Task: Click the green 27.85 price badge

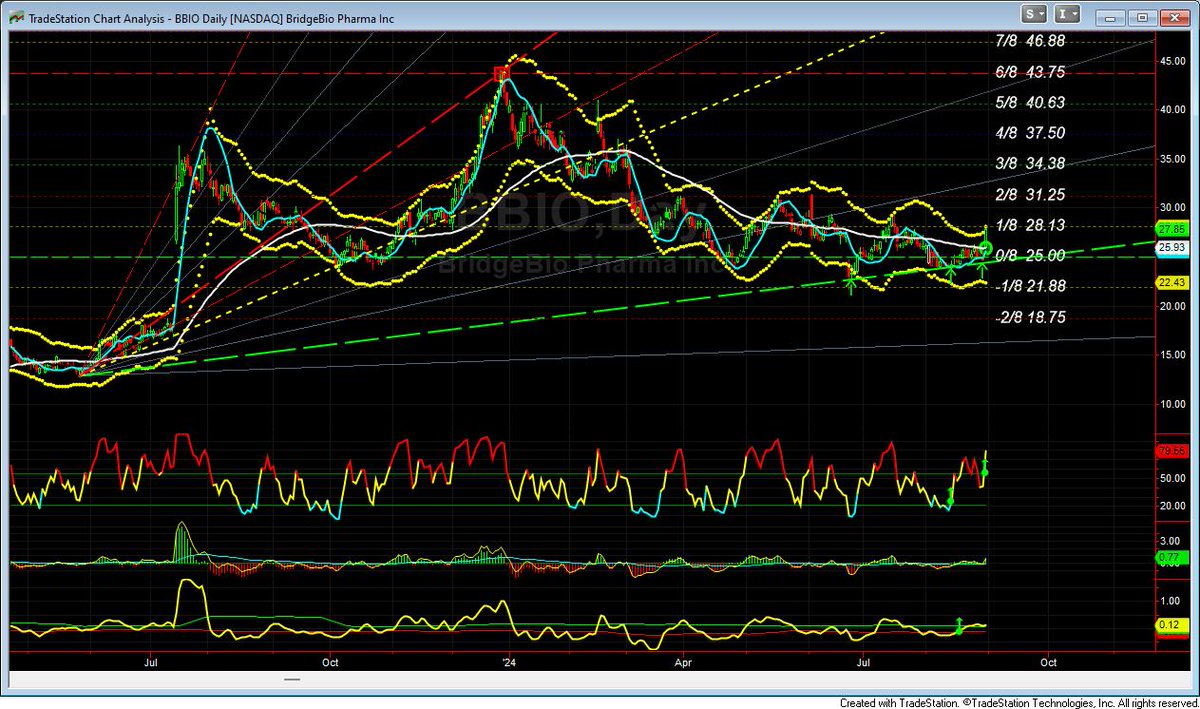Action: pyautogui.click(x=1171, y=228)
